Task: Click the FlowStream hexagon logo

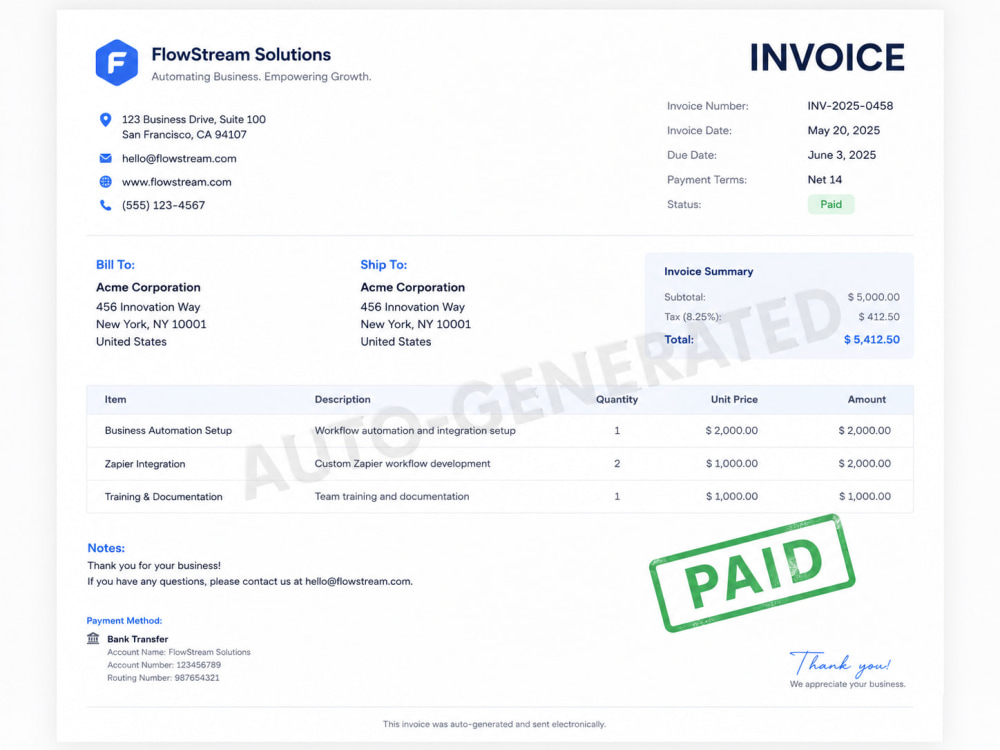Action: click(x=117, y=62)
